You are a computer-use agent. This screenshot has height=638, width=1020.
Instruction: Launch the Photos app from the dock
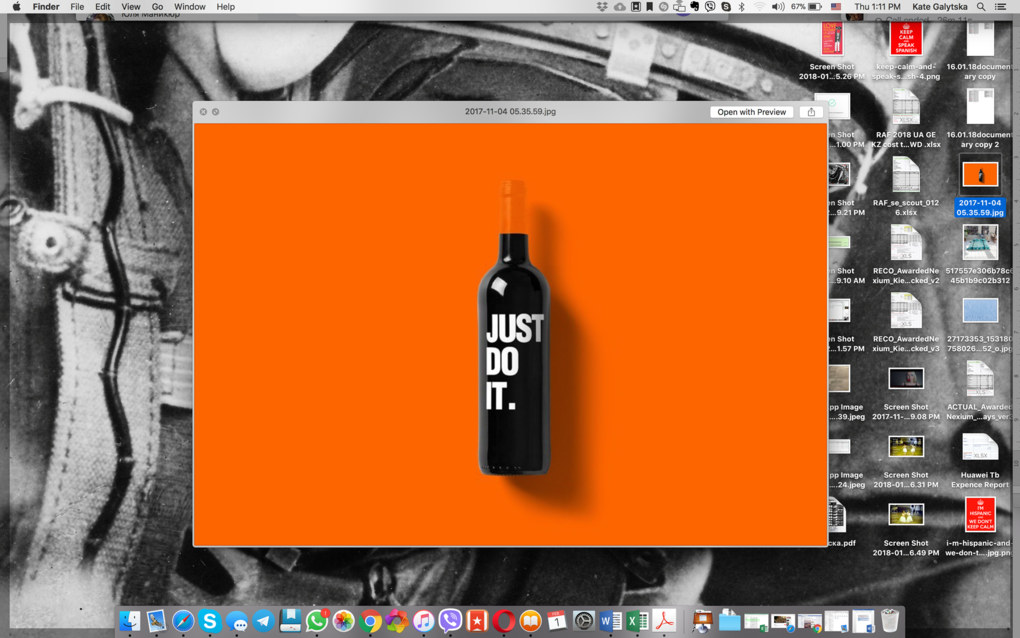[x=343, y=621]
